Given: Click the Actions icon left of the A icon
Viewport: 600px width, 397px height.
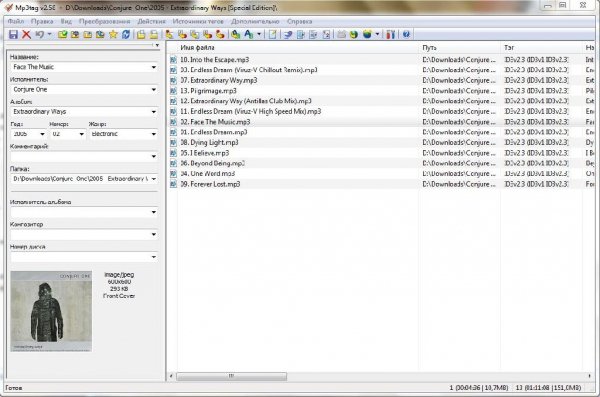Looking at the screenshot, I should [236, 35].
